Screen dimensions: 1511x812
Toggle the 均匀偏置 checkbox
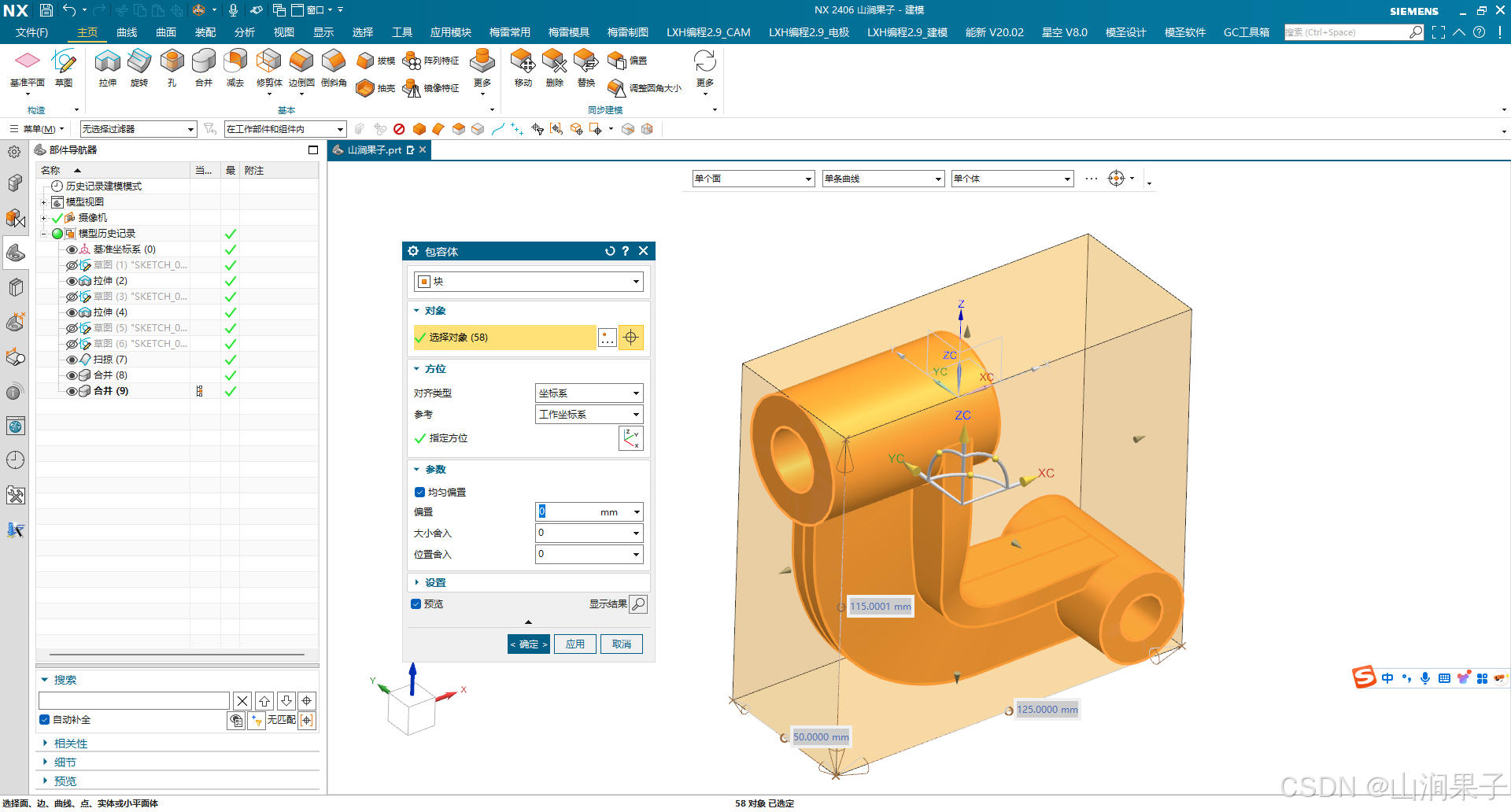pyautogui.click(x=419, y=493)
